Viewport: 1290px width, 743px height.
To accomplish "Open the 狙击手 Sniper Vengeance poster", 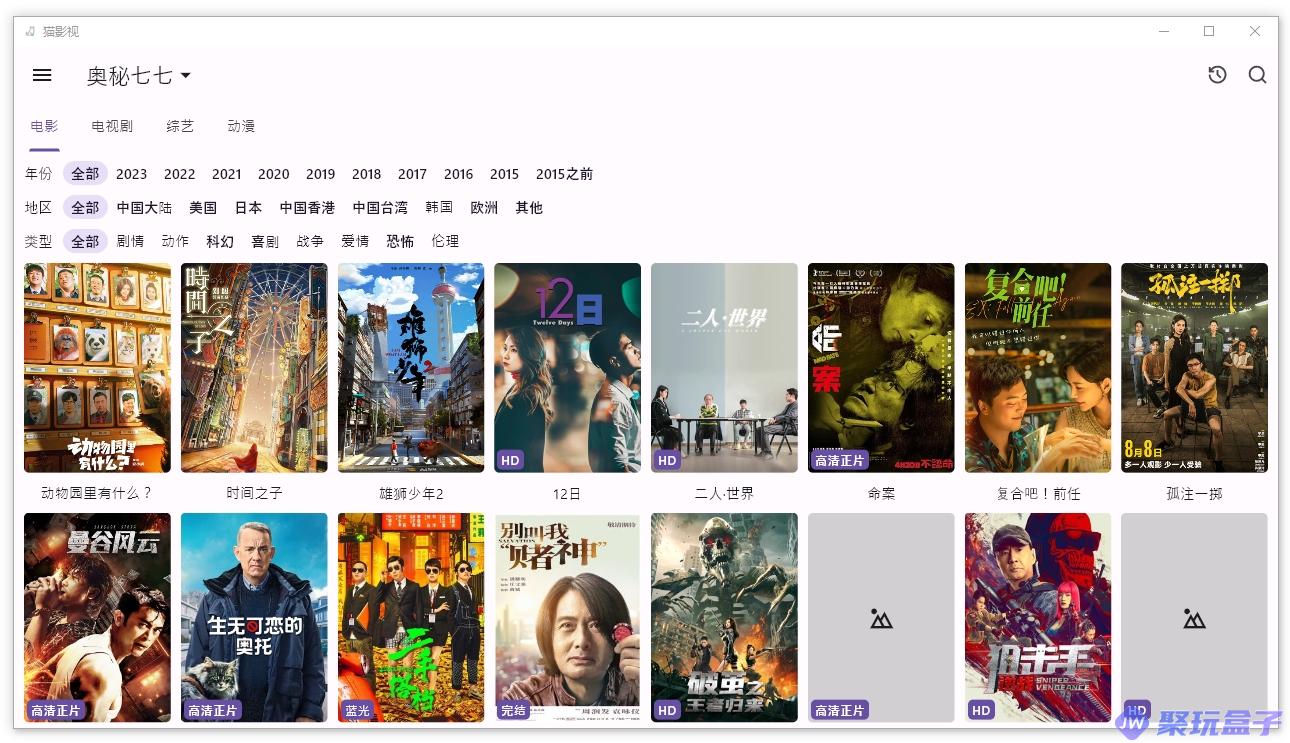I will pos(1038,618).
